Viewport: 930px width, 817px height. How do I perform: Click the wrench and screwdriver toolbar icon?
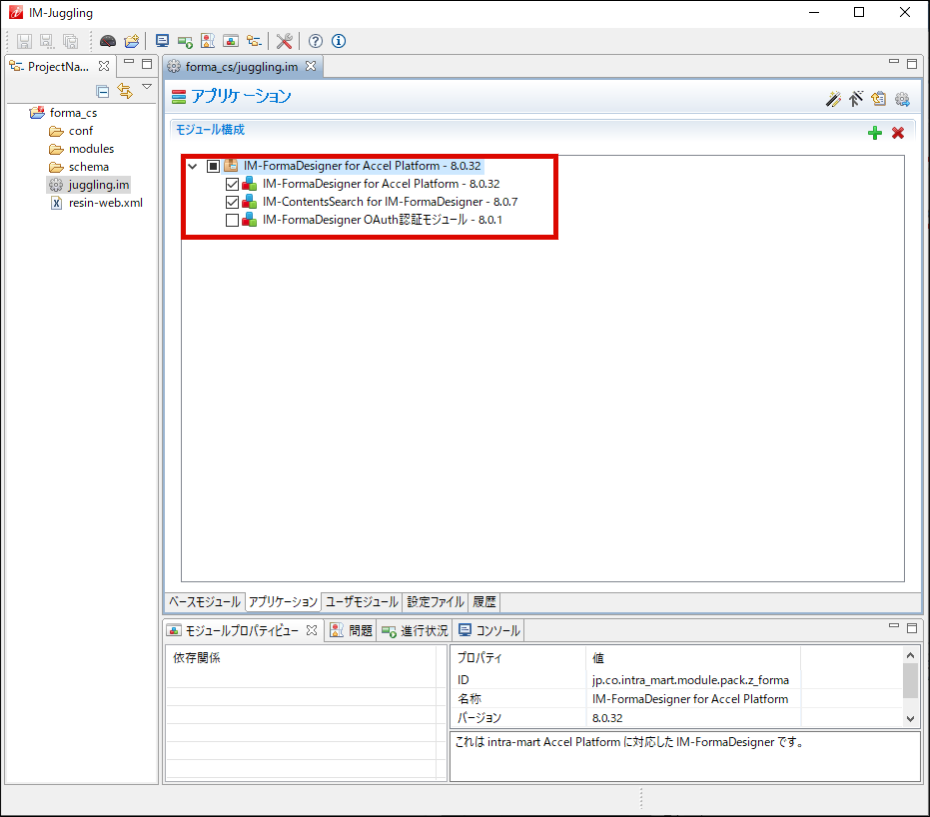[284, 41]
